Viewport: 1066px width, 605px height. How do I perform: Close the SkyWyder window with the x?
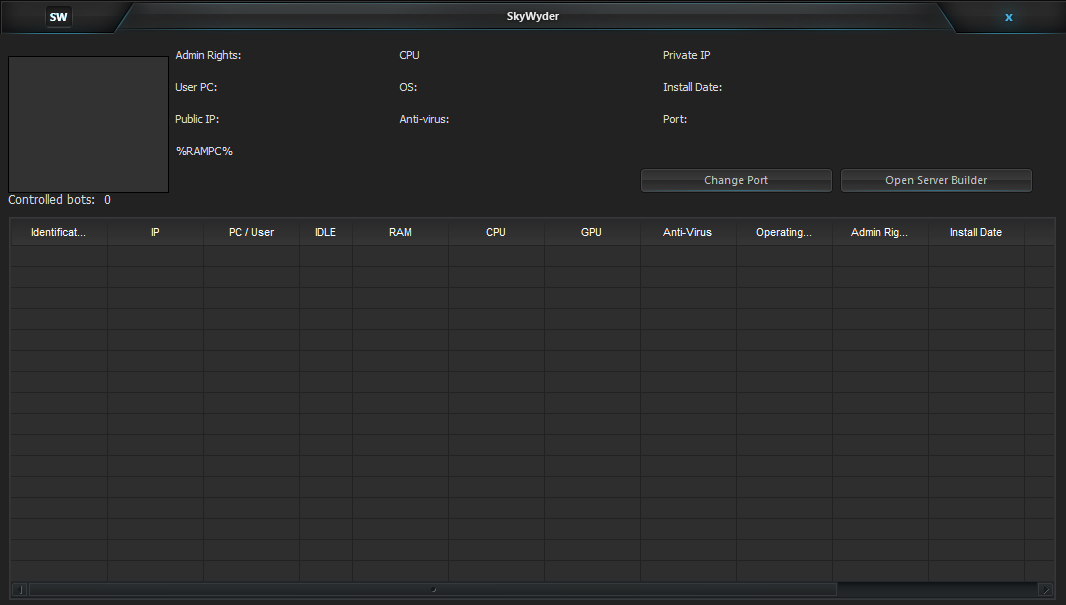(x=1008, y=17)
